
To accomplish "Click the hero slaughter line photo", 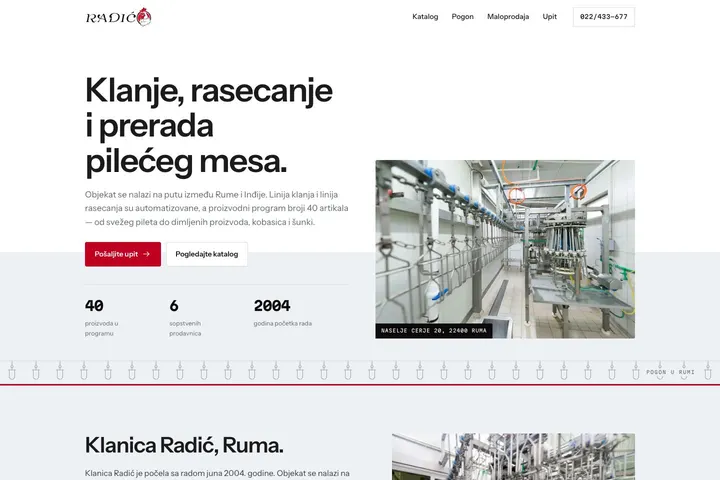I will [505, 249].
